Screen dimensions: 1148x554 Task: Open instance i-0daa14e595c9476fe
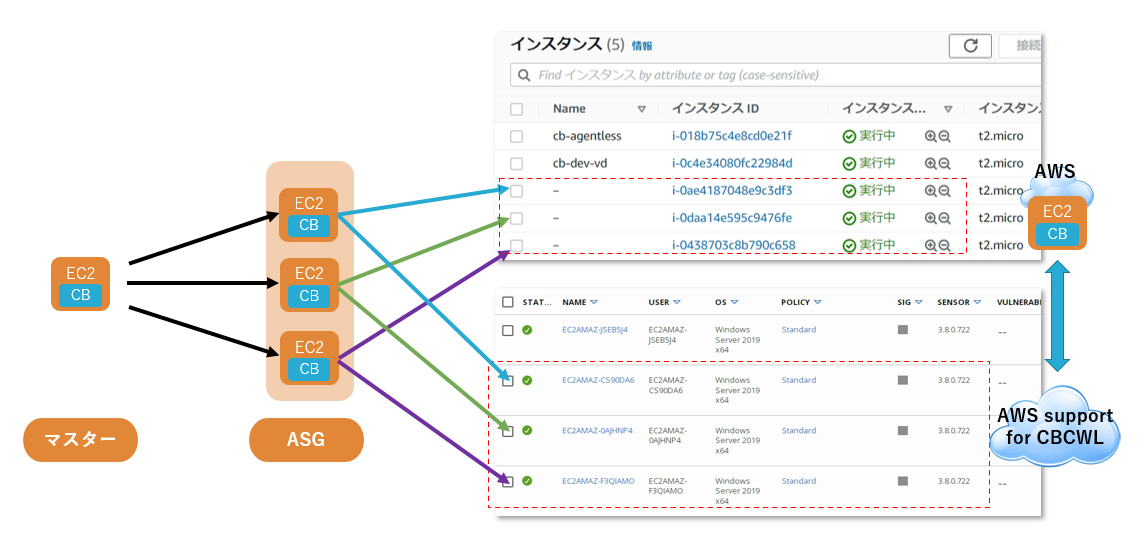point(732,217)
